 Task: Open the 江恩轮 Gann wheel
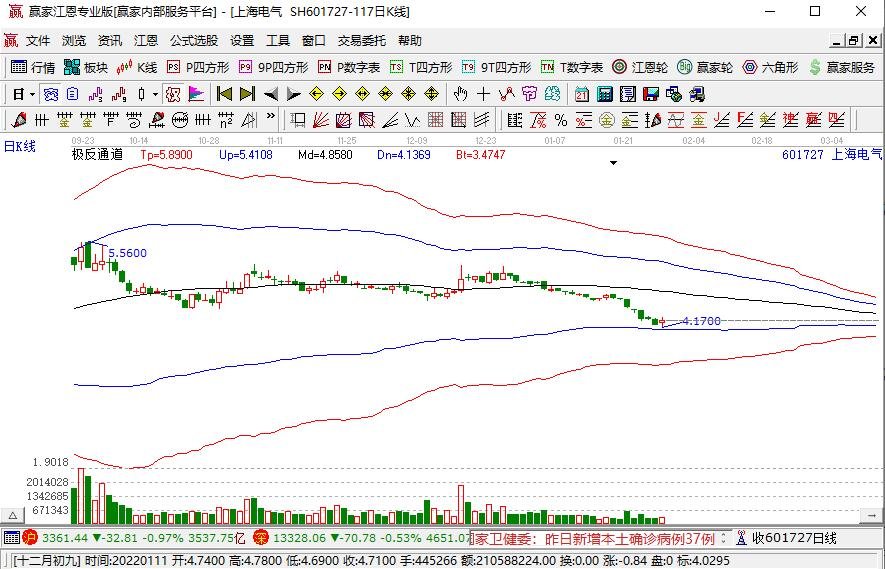click(640, 68)
